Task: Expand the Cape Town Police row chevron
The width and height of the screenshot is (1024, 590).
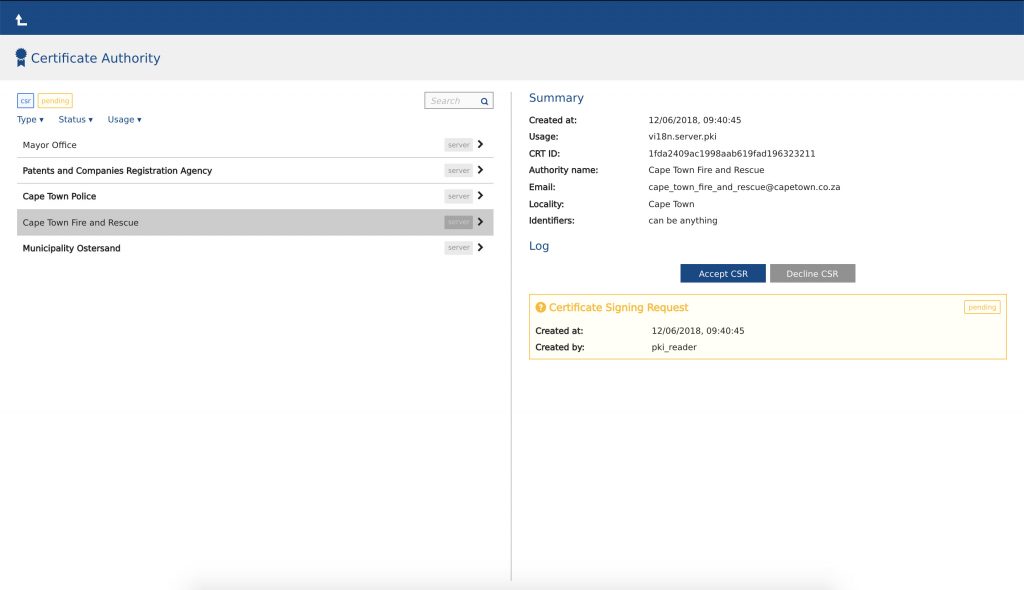Action: (481, 195)
